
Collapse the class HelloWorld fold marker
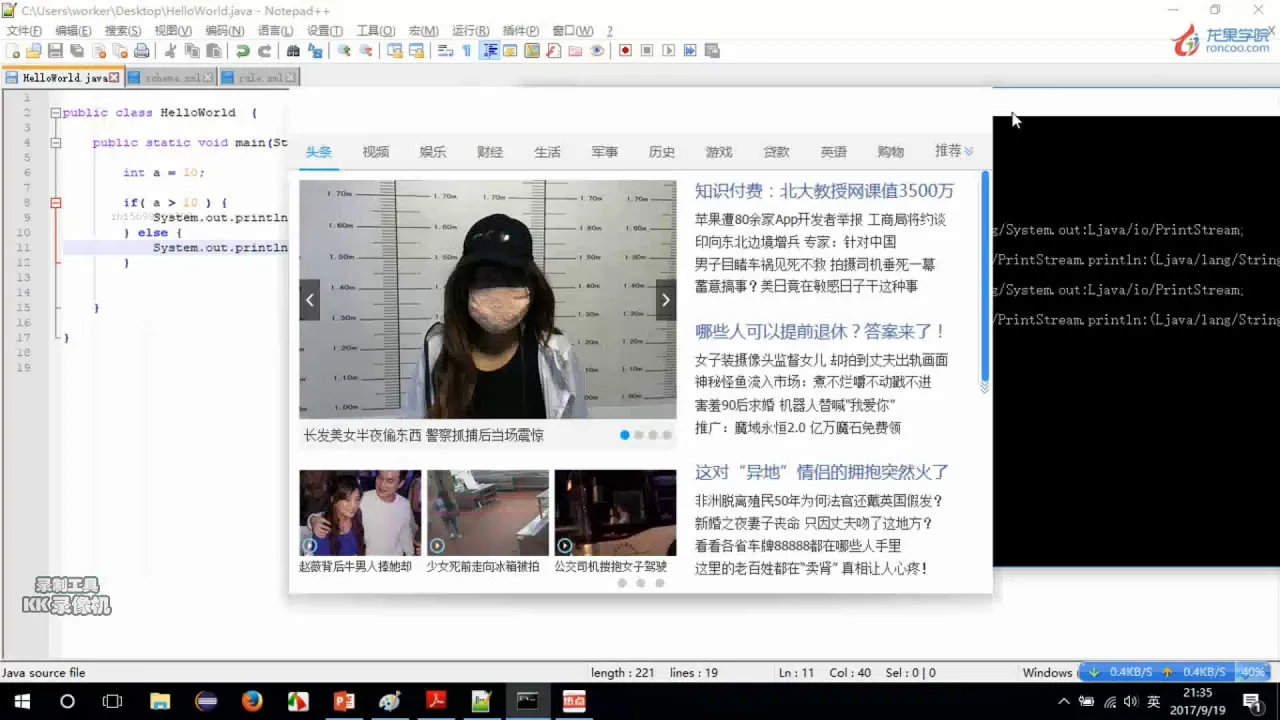click(x=56, y=113)
